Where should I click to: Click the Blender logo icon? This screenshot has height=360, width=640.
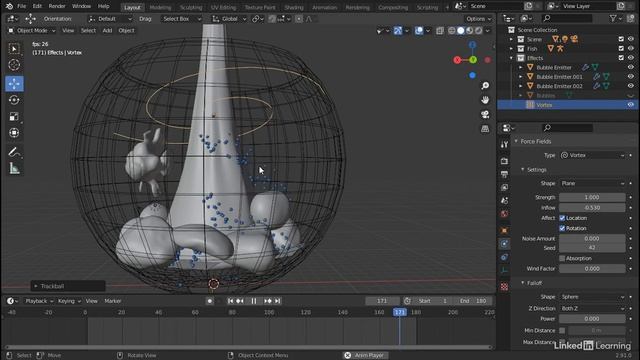click(x=9, y=7)
